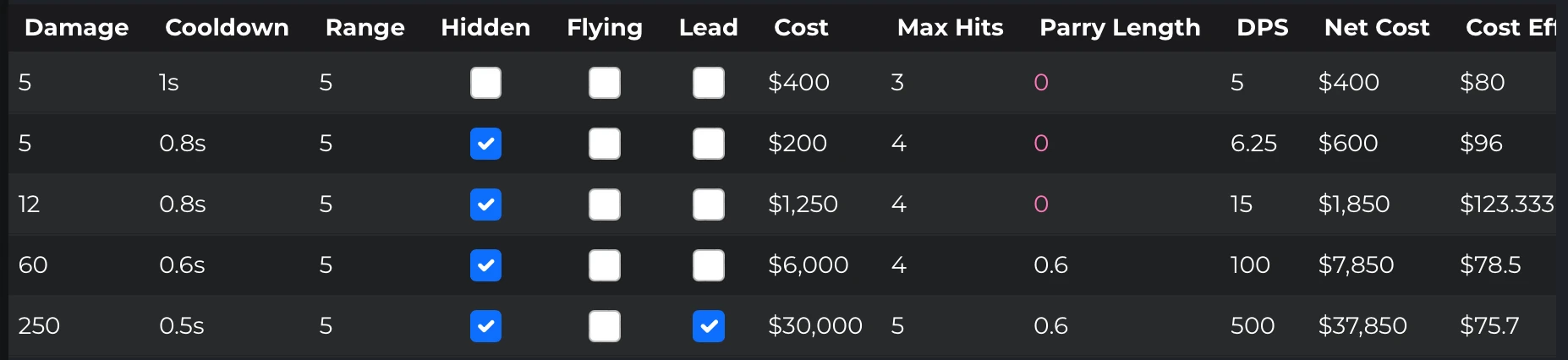1568x360 pixels.
Task: Enable Lead for the $6,000 row
Action: pos(709,265)
